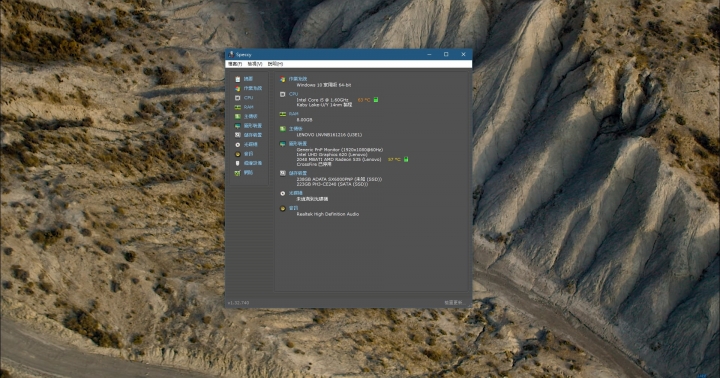This screenshot has height=378, width=720.
Task: Click the RAM stick icon in summary panel
Action: [282, 114]
